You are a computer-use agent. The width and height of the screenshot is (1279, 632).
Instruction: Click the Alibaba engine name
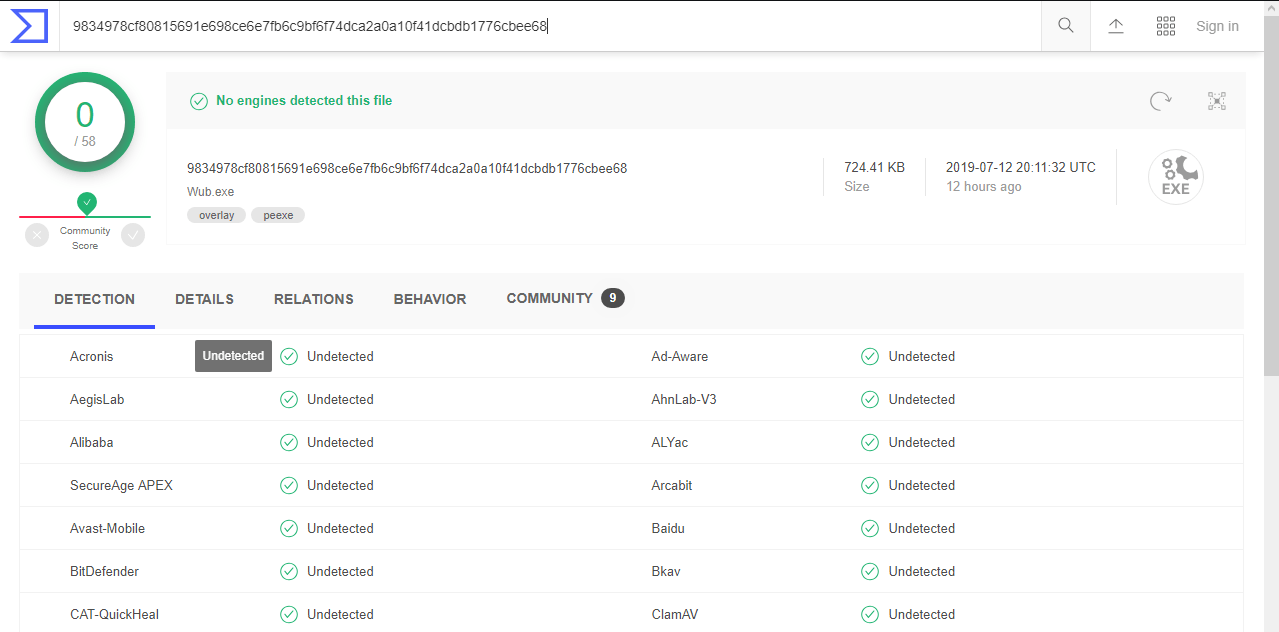pyautogui.click(x=92, y=442)
